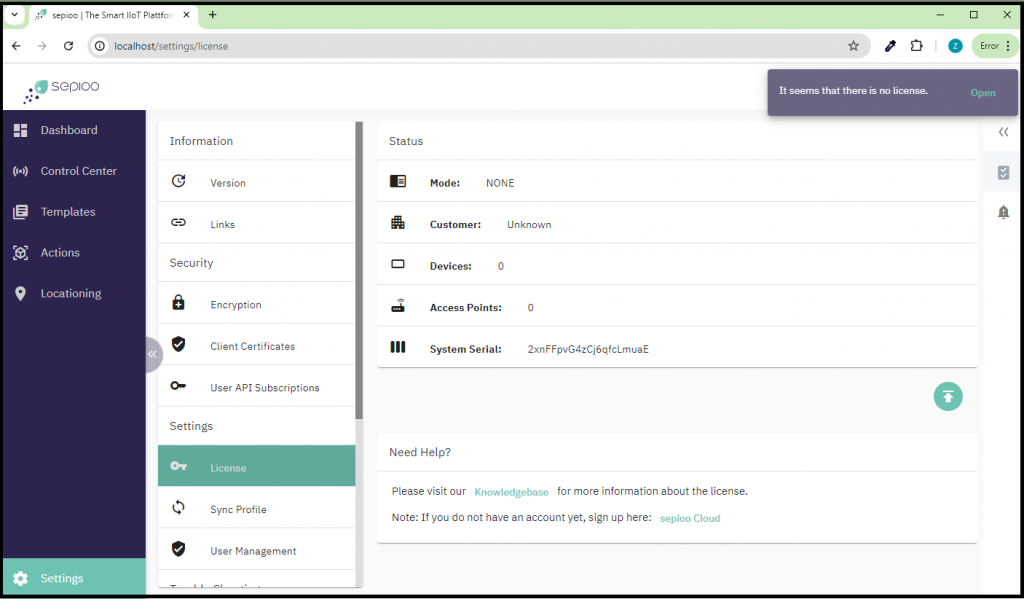This screenshot has height=599, width=1024.
Task: Open the Knowledgebase link
Action: (x=511, y=492)
